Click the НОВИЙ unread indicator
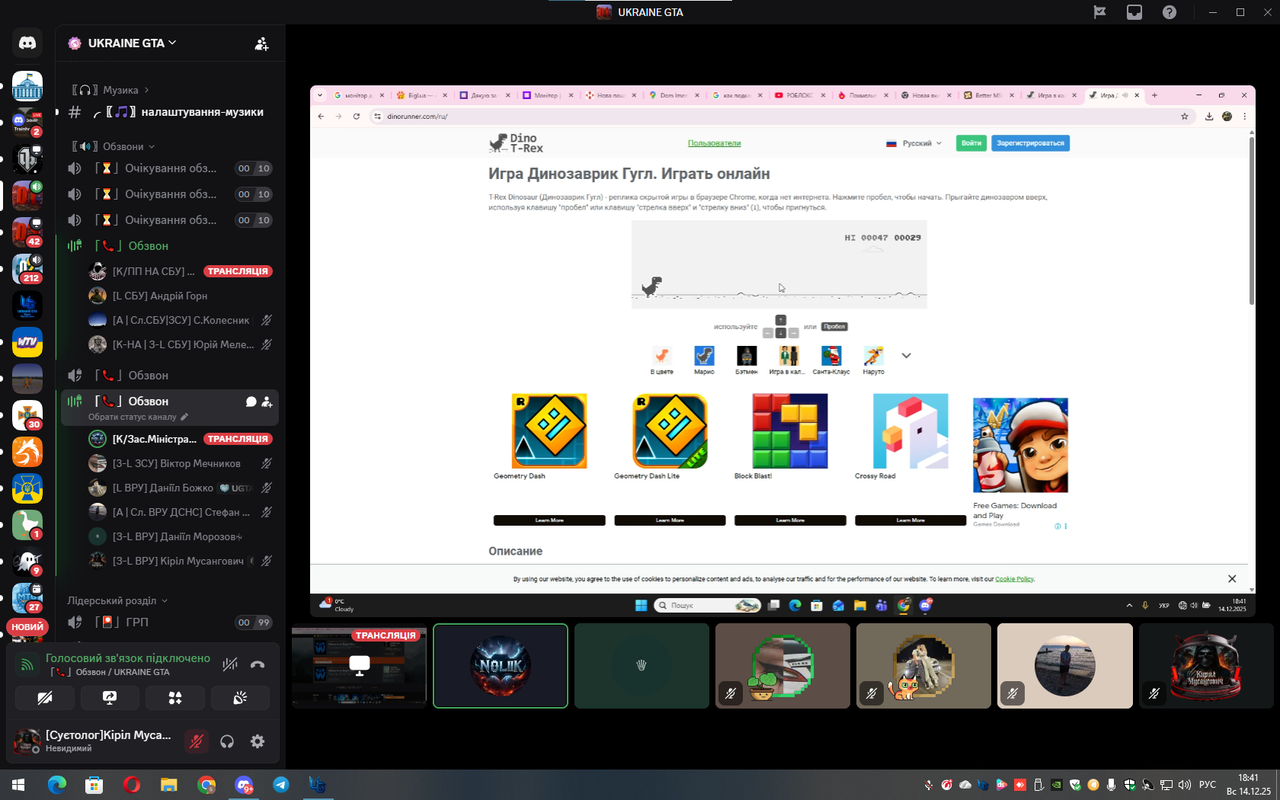The image size is (1280, 800). click(x=27, y=627)
